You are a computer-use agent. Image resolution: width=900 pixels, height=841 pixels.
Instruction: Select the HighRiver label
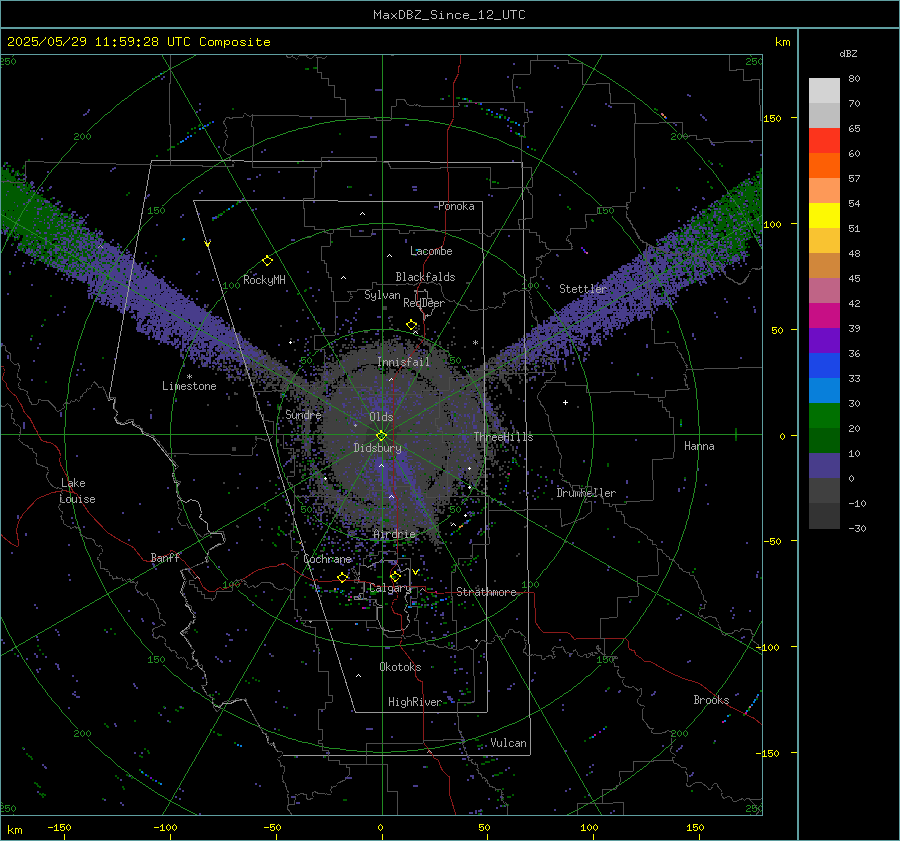coord(415,702)
